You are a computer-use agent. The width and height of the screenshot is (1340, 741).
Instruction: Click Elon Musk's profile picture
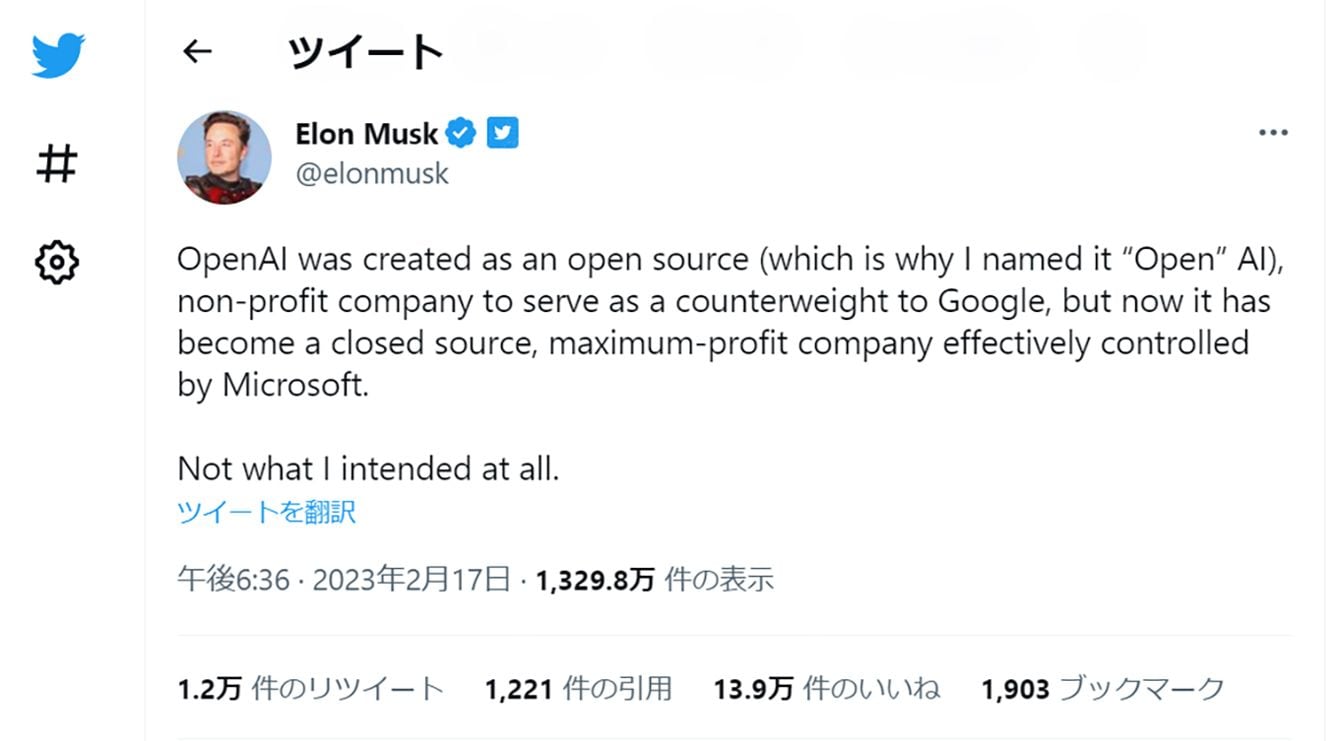pos(224,158)
